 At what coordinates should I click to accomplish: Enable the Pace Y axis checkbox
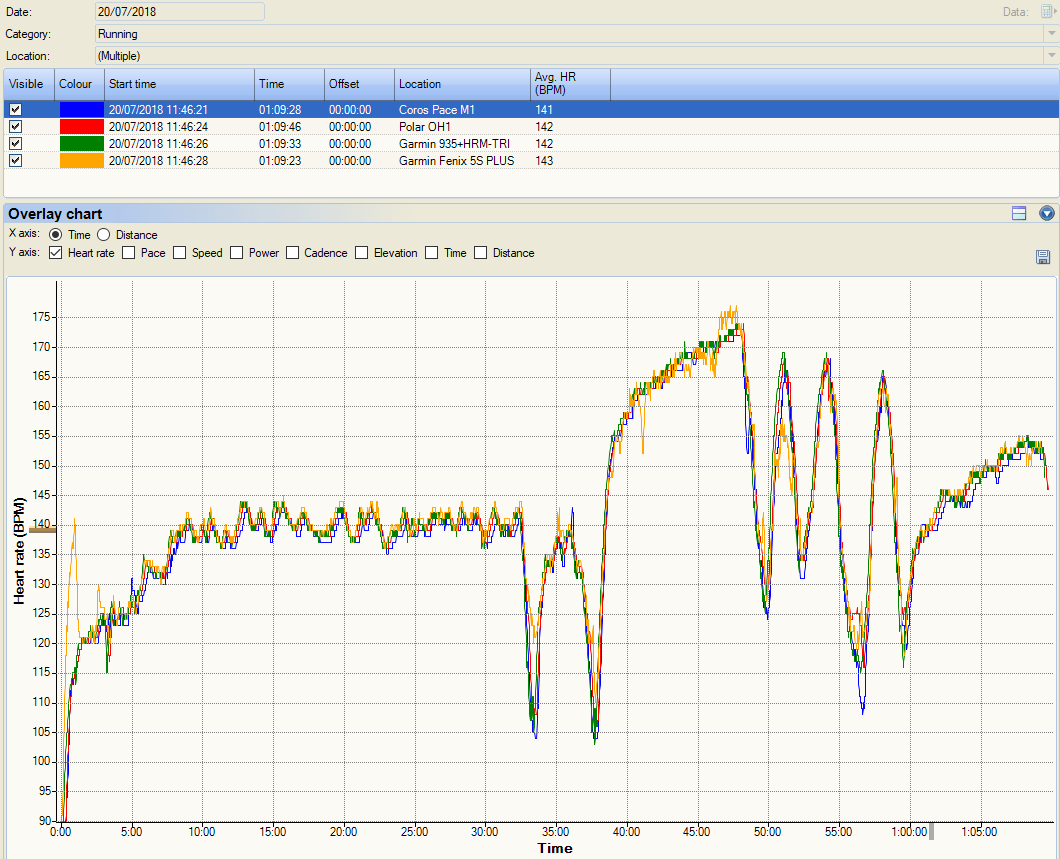click(129, 253)
